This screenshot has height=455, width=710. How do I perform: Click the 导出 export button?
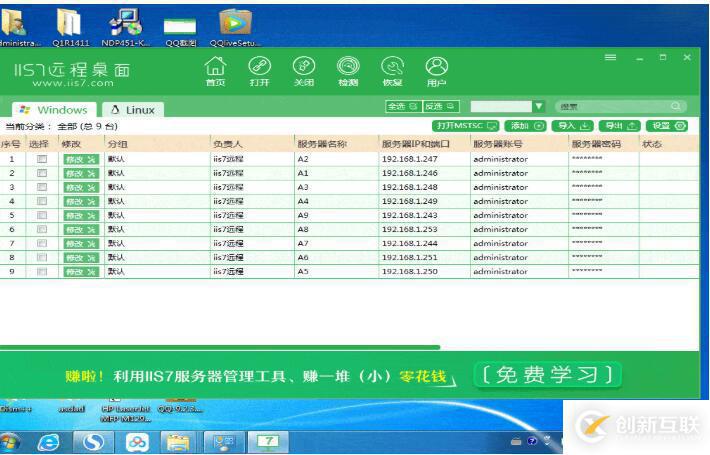pyautogui.click(x=620, y=126)
